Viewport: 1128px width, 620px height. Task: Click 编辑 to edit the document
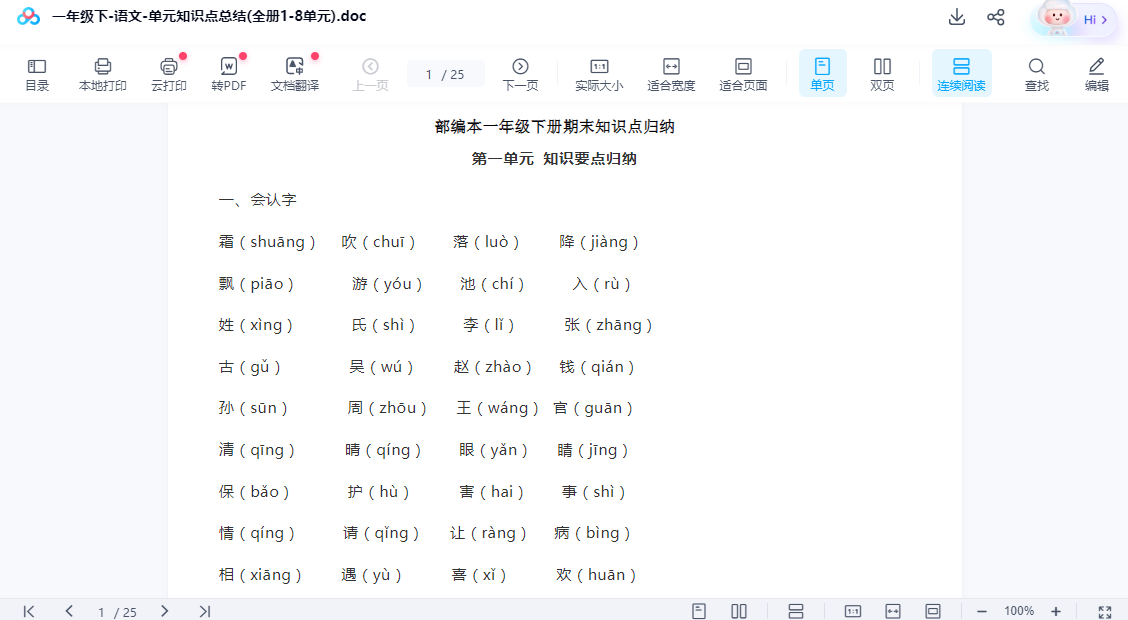(x=1097, y=74)
